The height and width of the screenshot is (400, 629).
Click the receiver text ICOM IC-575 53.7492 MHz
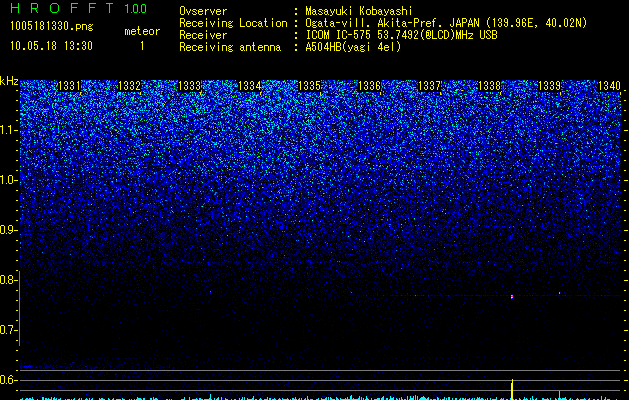pos(401,35)
